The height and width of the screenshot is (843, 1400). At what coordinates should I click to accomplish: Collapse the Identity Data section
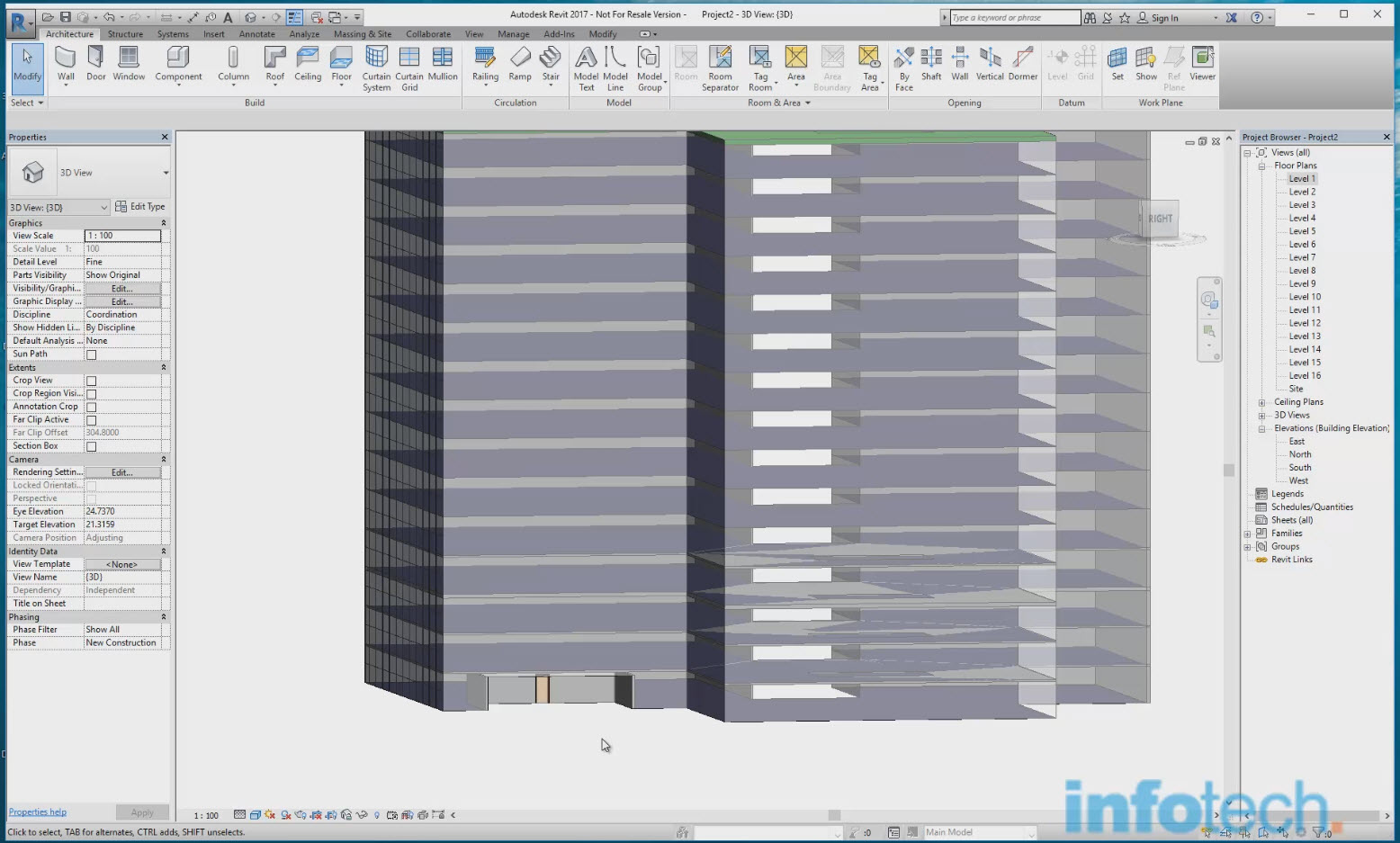(x=163, y=552)
